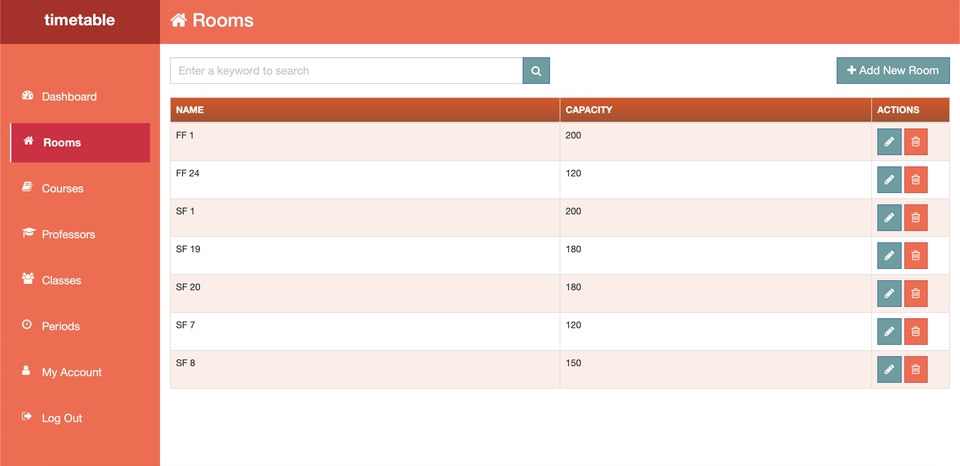Click the FF 24 name cell
The height and width of the screenshot is (466, 960).
point(365,179)
